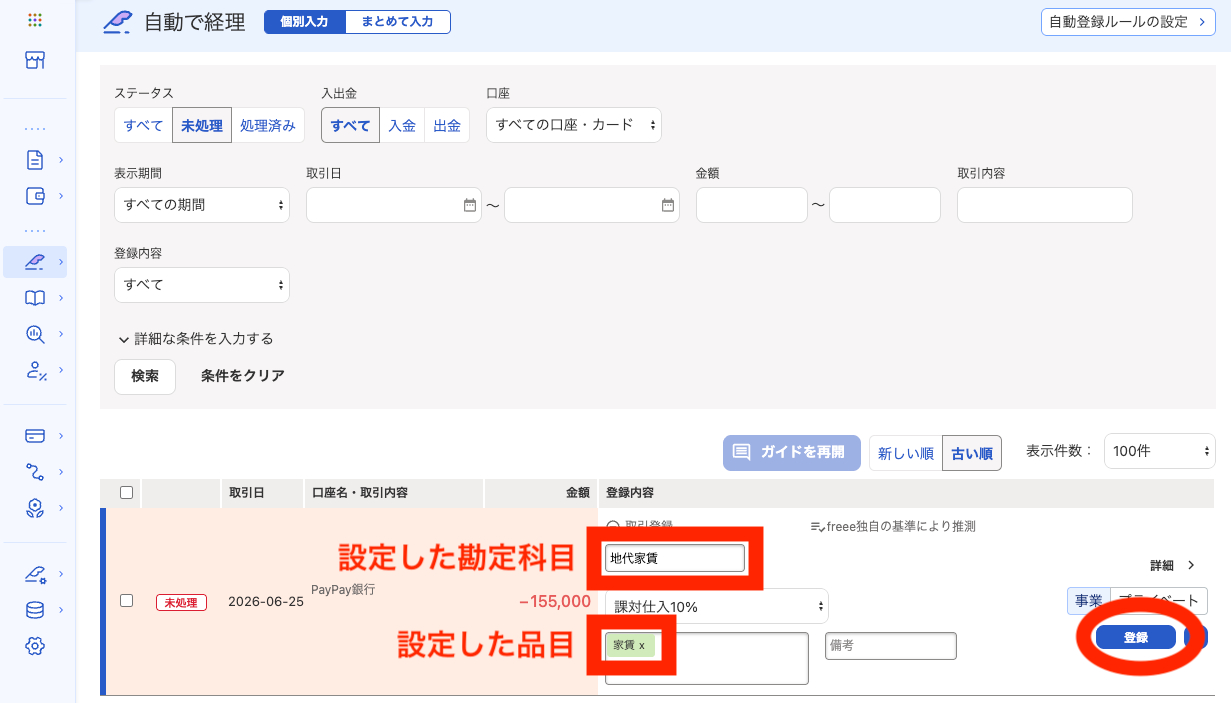The height and width of the screenshot is (703, 1231).
Task: Mark the transaction as 事業
Action: tap(1088, 600)
